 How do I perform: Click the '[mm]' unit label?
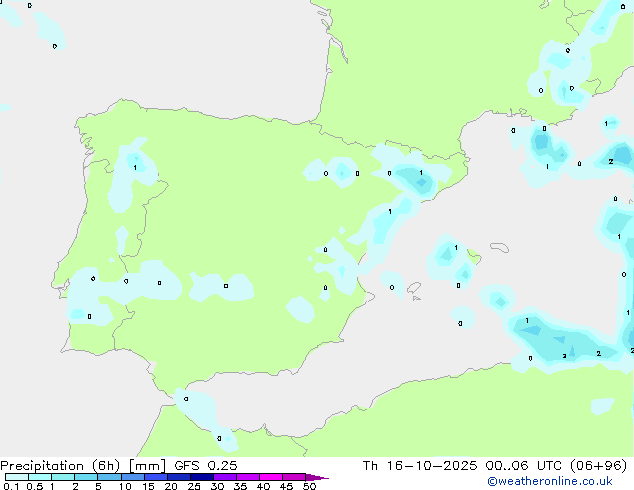point(147,466)
